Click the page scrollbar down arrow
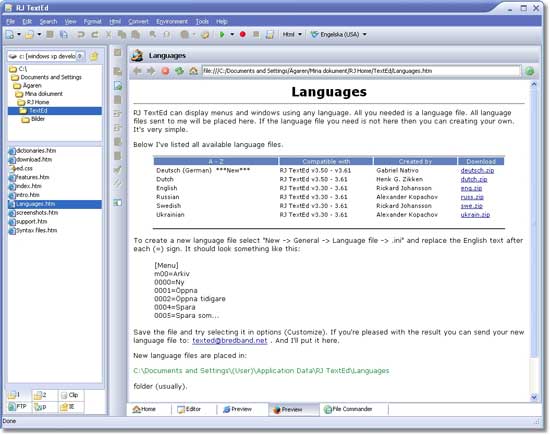The width and height of the screenshot is (550, 435). (x=534, y=397)
